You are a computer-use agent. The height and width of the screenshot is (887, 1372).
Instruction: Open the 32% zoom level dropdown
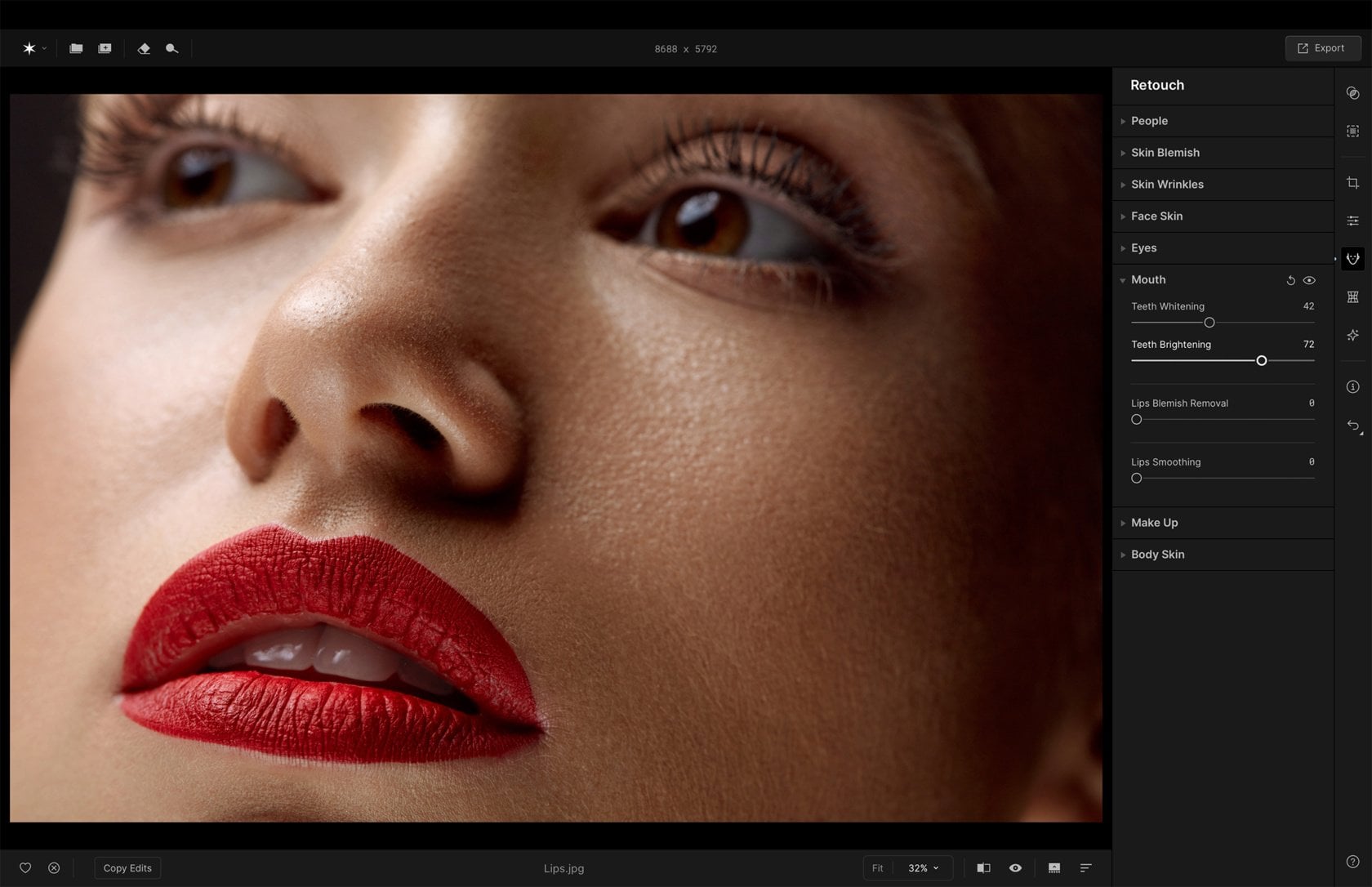(924, 868)
